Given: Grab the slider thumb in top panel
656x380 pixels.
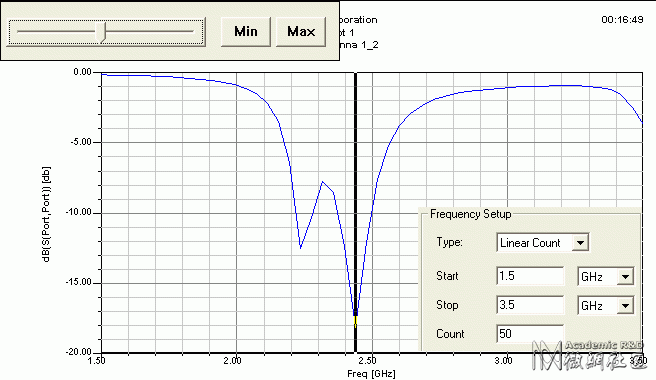Looking at the screenshot, I should [101, 32].
